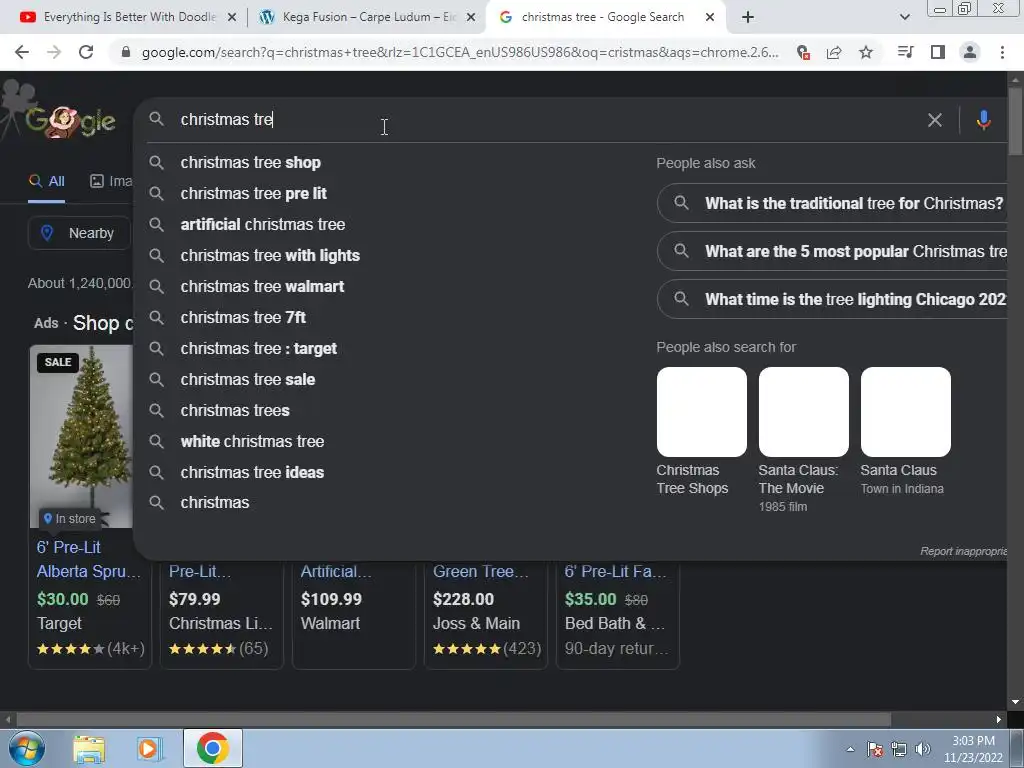Choose suggestion christmas tree with lights

pos(270,256)
